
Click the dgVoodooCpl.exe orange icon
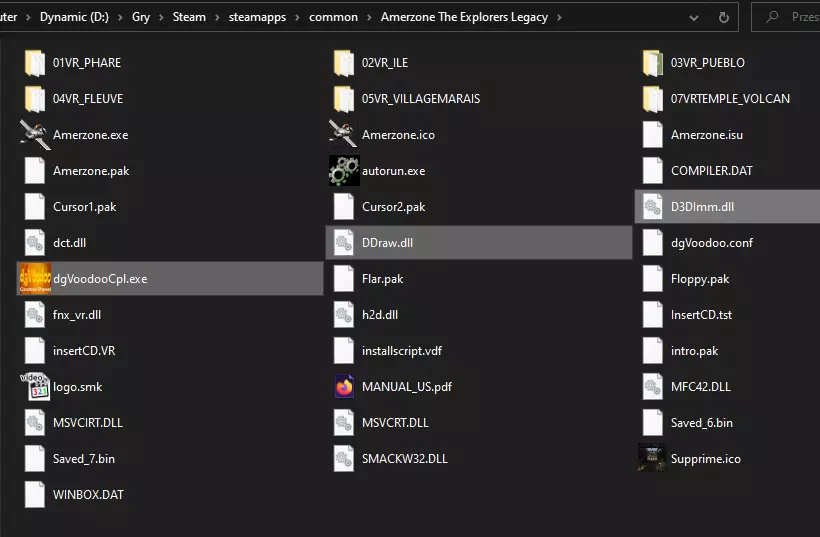pos(35,279)
